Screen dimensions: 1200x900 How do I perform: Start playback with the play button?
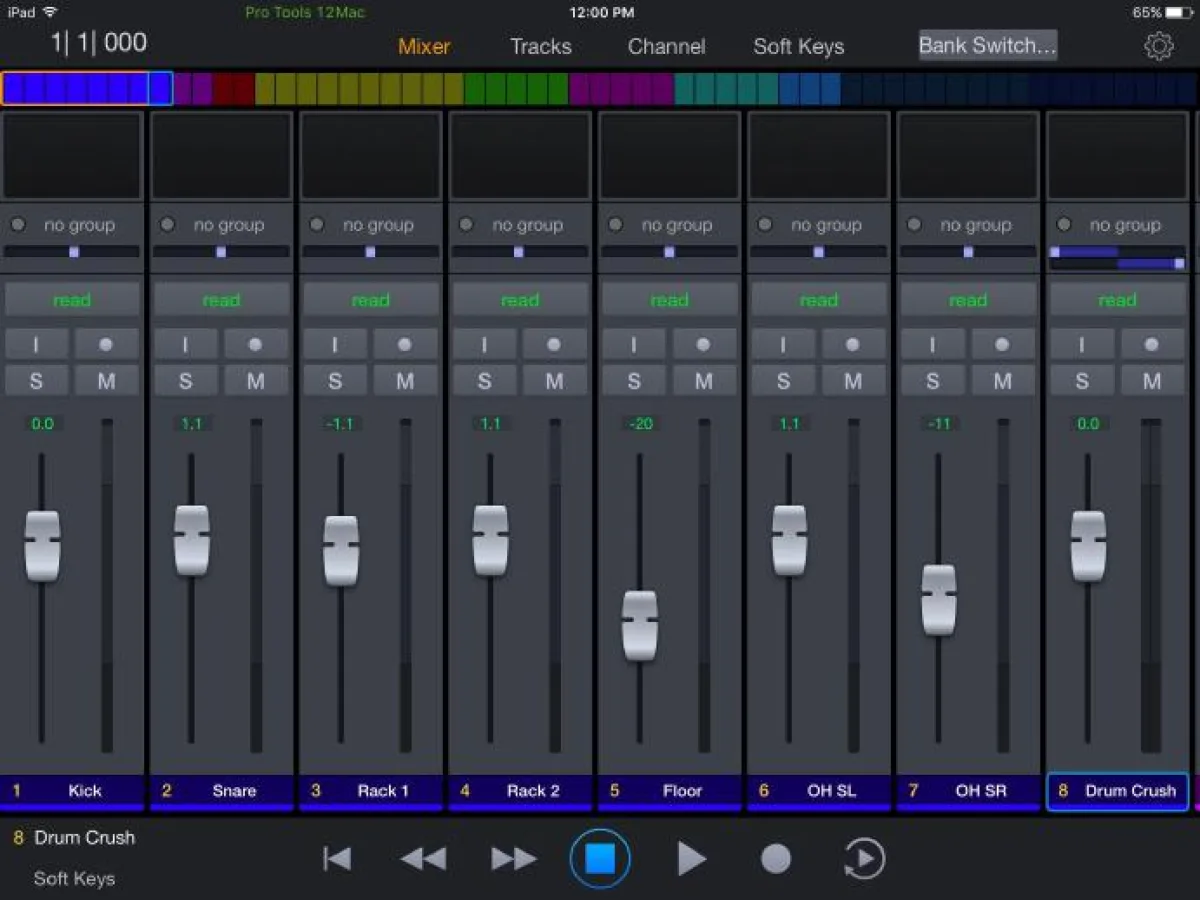click(x=691, y=858)
